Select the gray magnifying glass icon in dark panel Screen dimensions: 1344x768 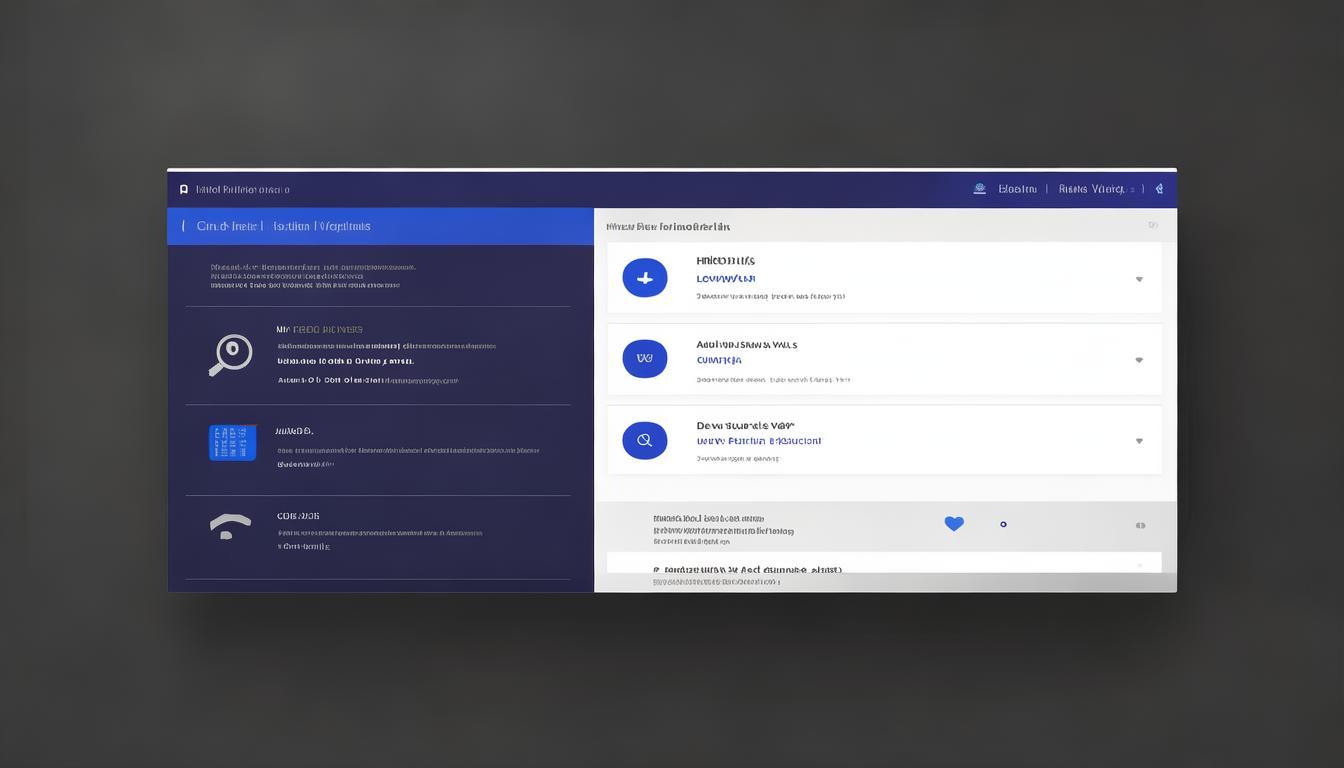[x=231, y=354]
